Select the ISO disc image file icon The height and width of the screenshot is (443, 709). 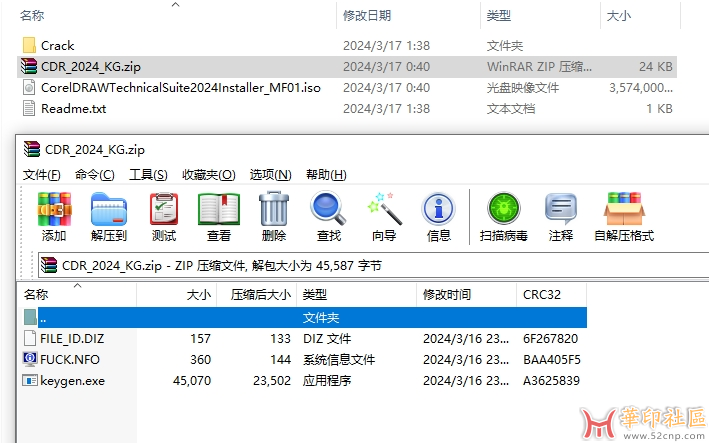pos(29,87)
